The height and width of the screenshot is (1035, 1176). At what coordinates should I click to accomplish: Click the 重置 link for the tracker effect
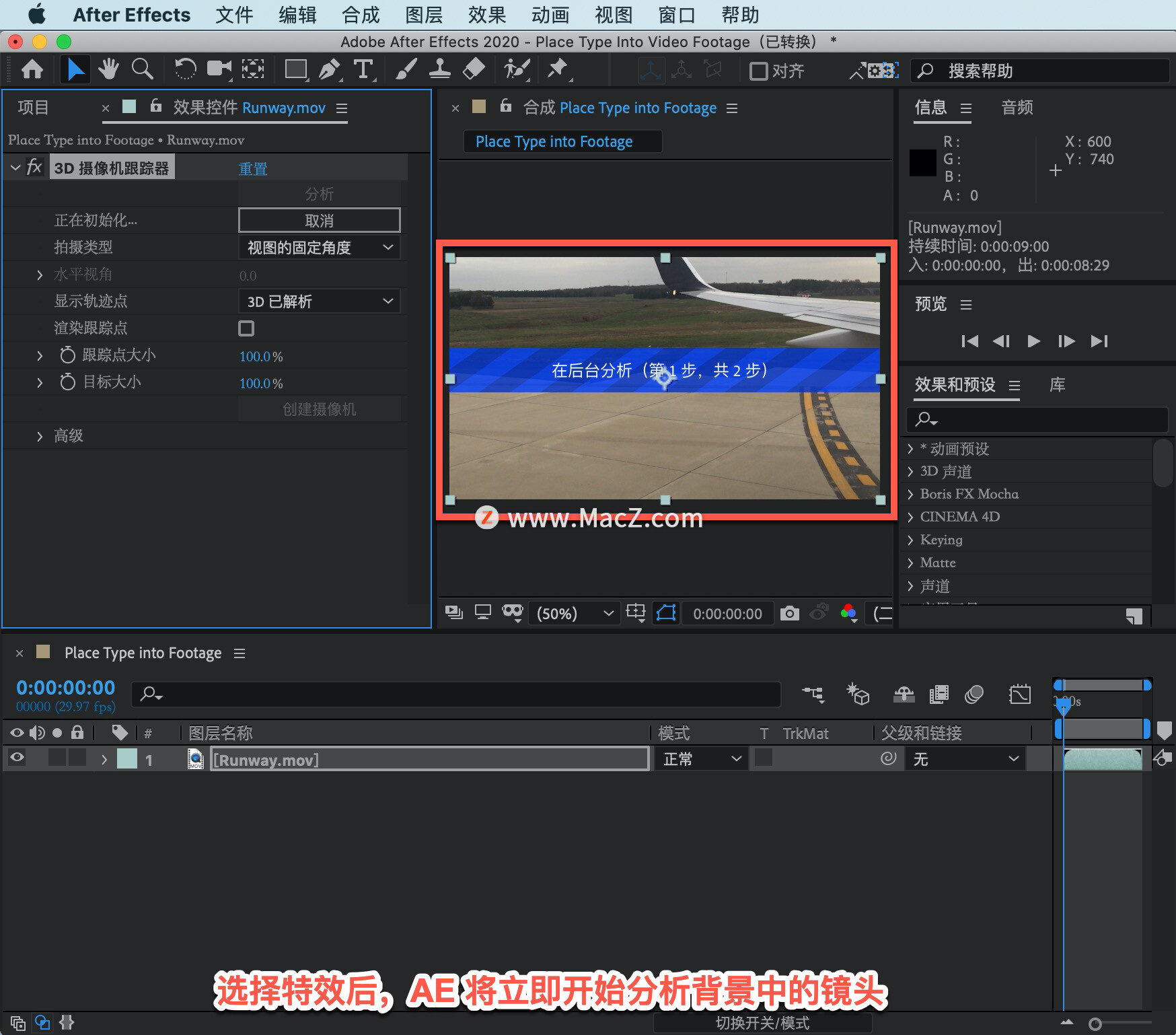(253, 168)
